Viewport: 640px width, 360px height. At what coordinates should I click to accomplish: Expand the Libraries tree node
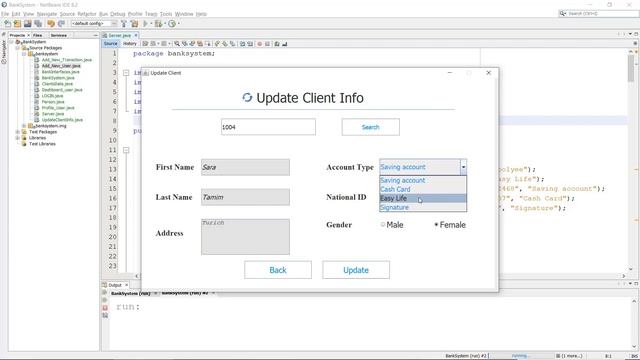click(18, 138)
